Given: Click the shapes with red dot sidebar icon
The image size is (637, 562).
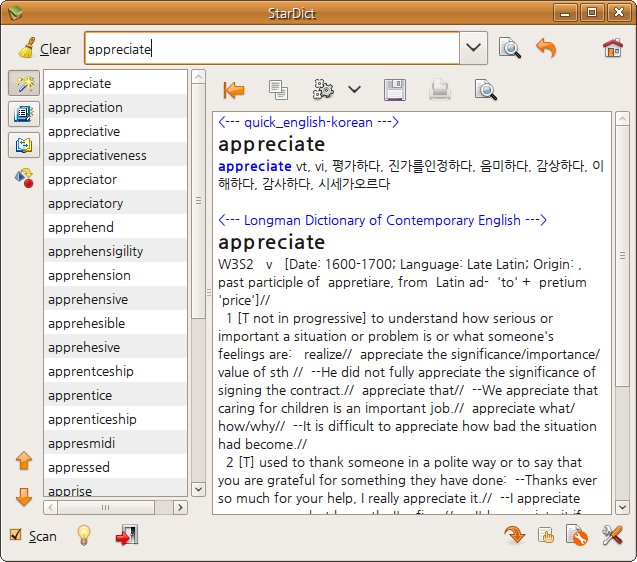Looking at the screenshot, I should (x=24, y=178).
